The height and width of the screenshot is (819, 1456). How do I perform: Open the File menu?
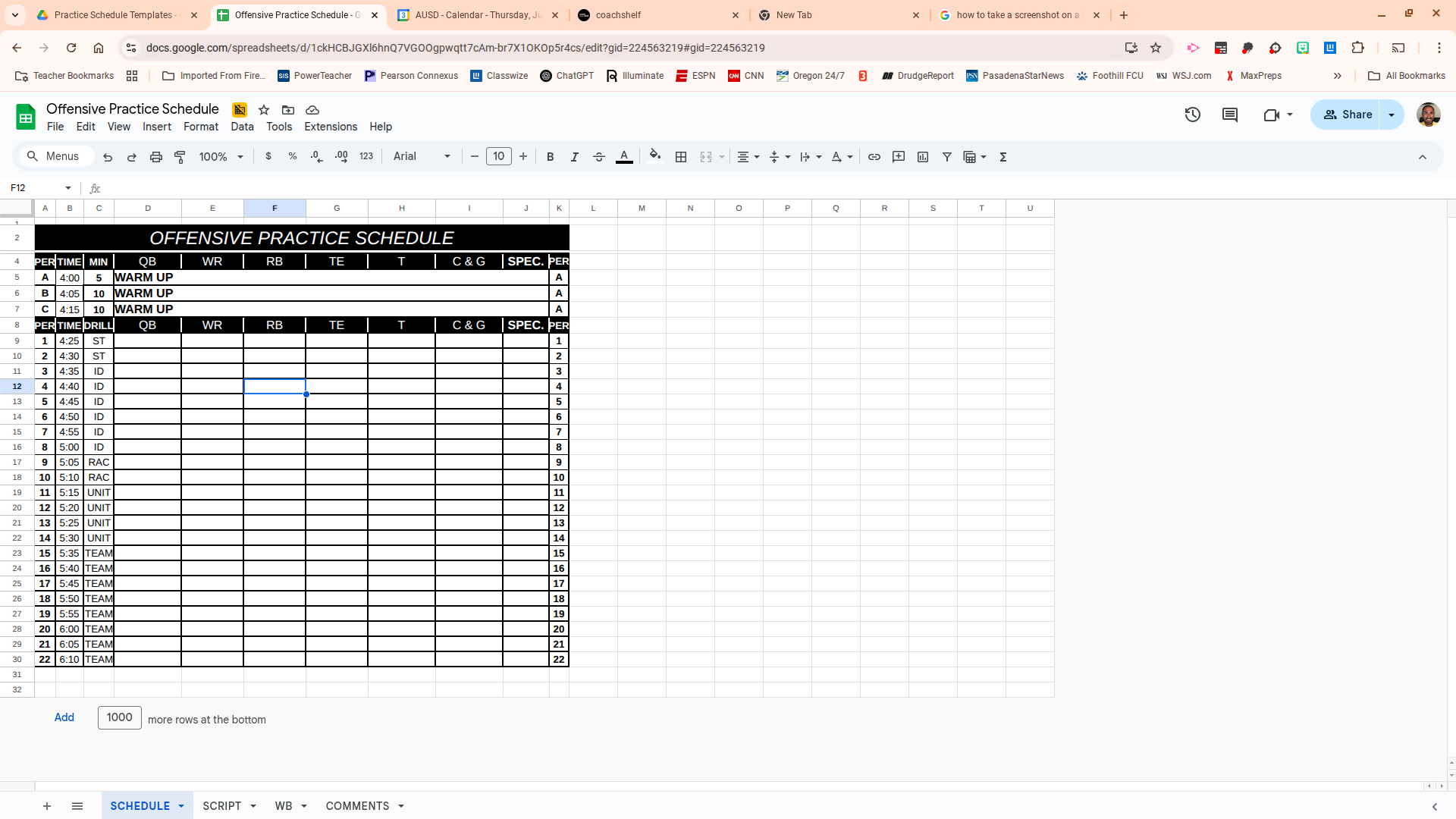coord(55,127)
